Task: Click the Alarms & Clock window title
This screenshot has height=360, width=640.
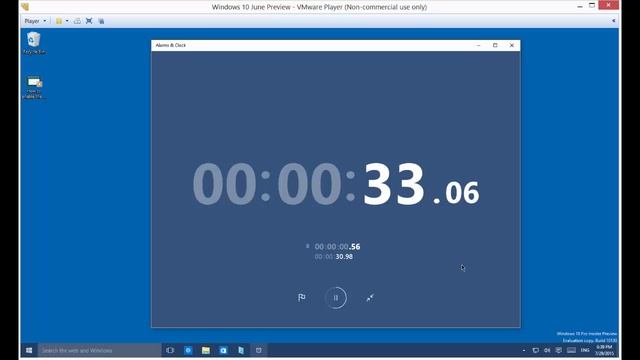Action: pyautogui.click(x=171, y=45)
